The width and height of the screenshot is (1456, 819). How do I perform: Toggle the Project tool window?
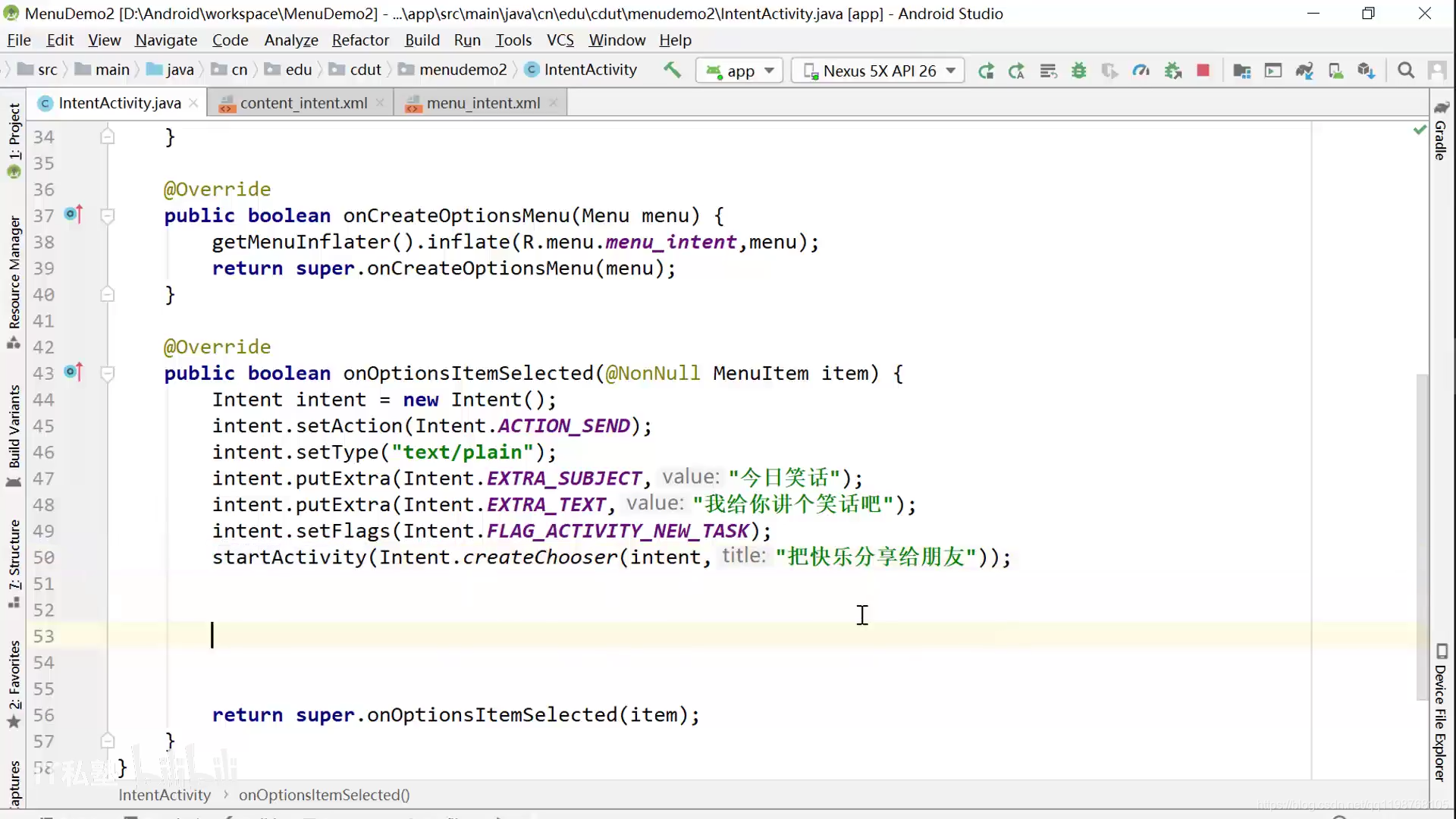(14, 140)
